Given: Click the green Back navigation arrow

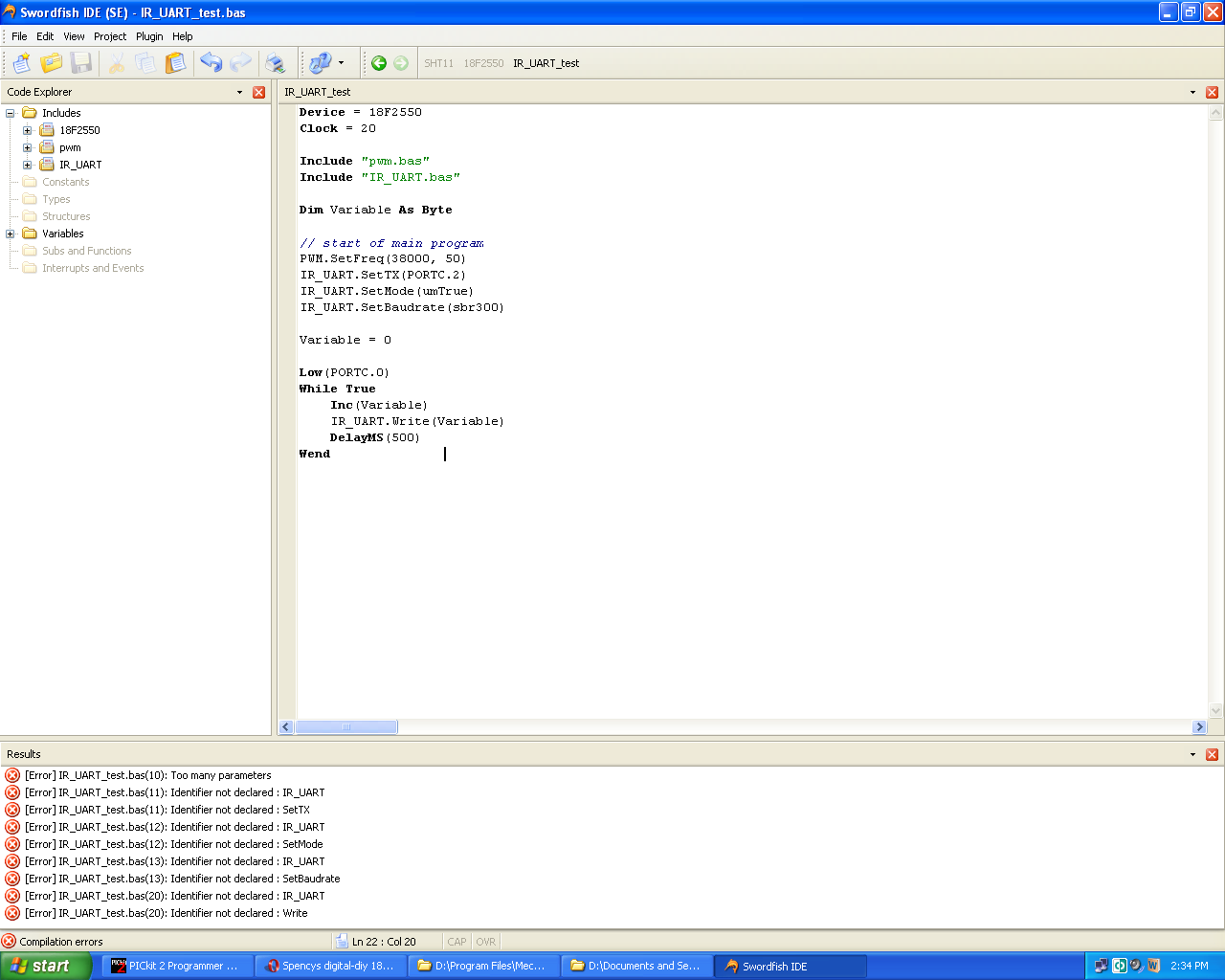Looking at the screenshot, I should coord(379,63).
